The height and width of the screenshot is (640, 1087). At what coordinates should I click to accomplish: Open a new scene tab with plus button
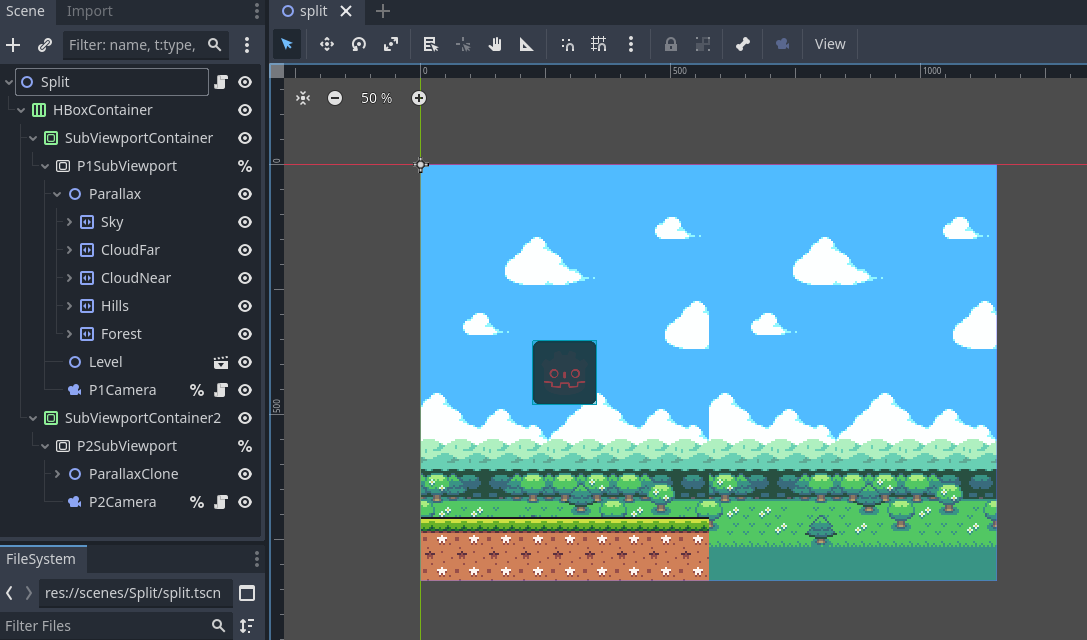pos(383,11)
